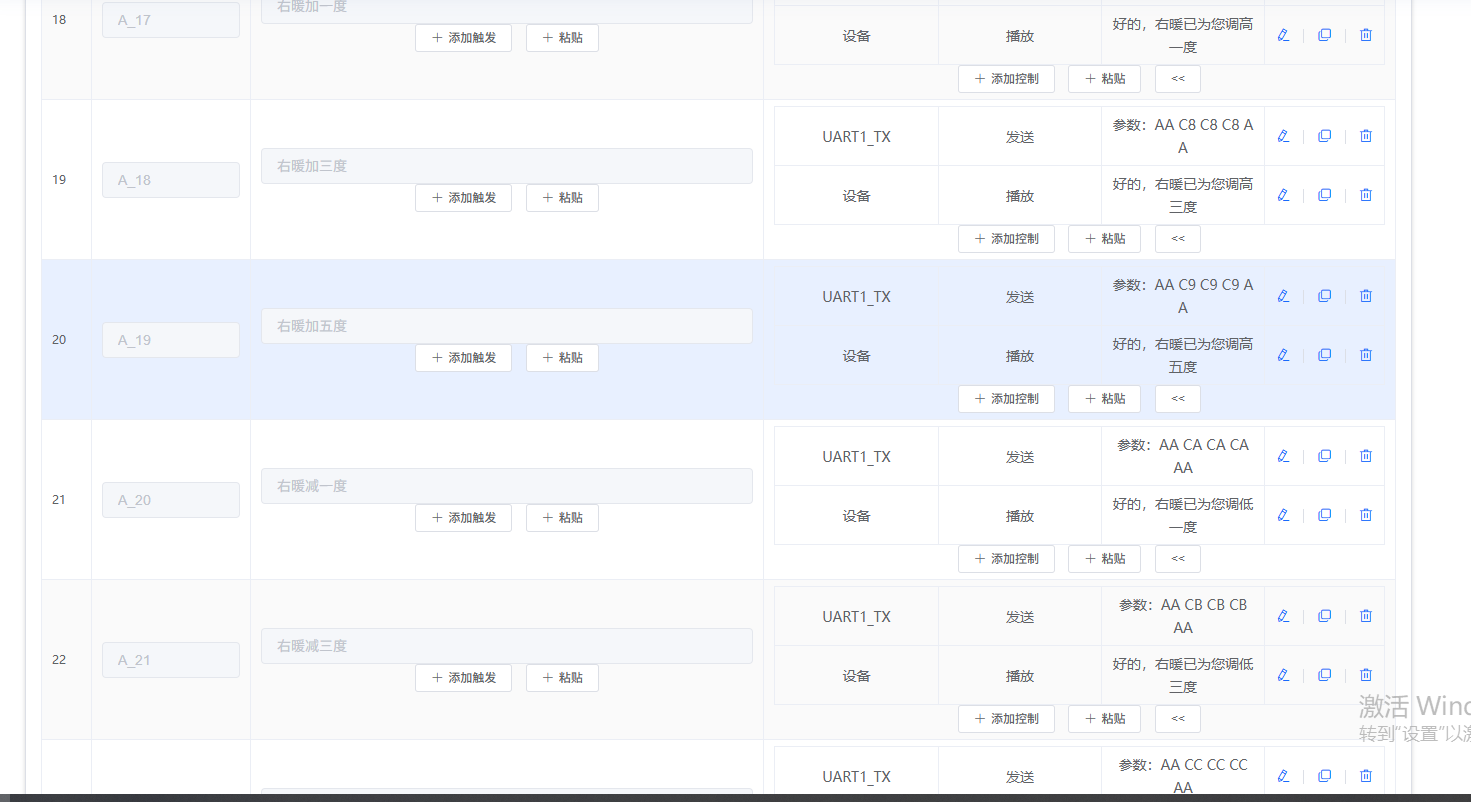1471x802 pixels.
Task: Collapse controls with '<<' in row 19
Action: pyautogui.click(x=1177, y=239)
